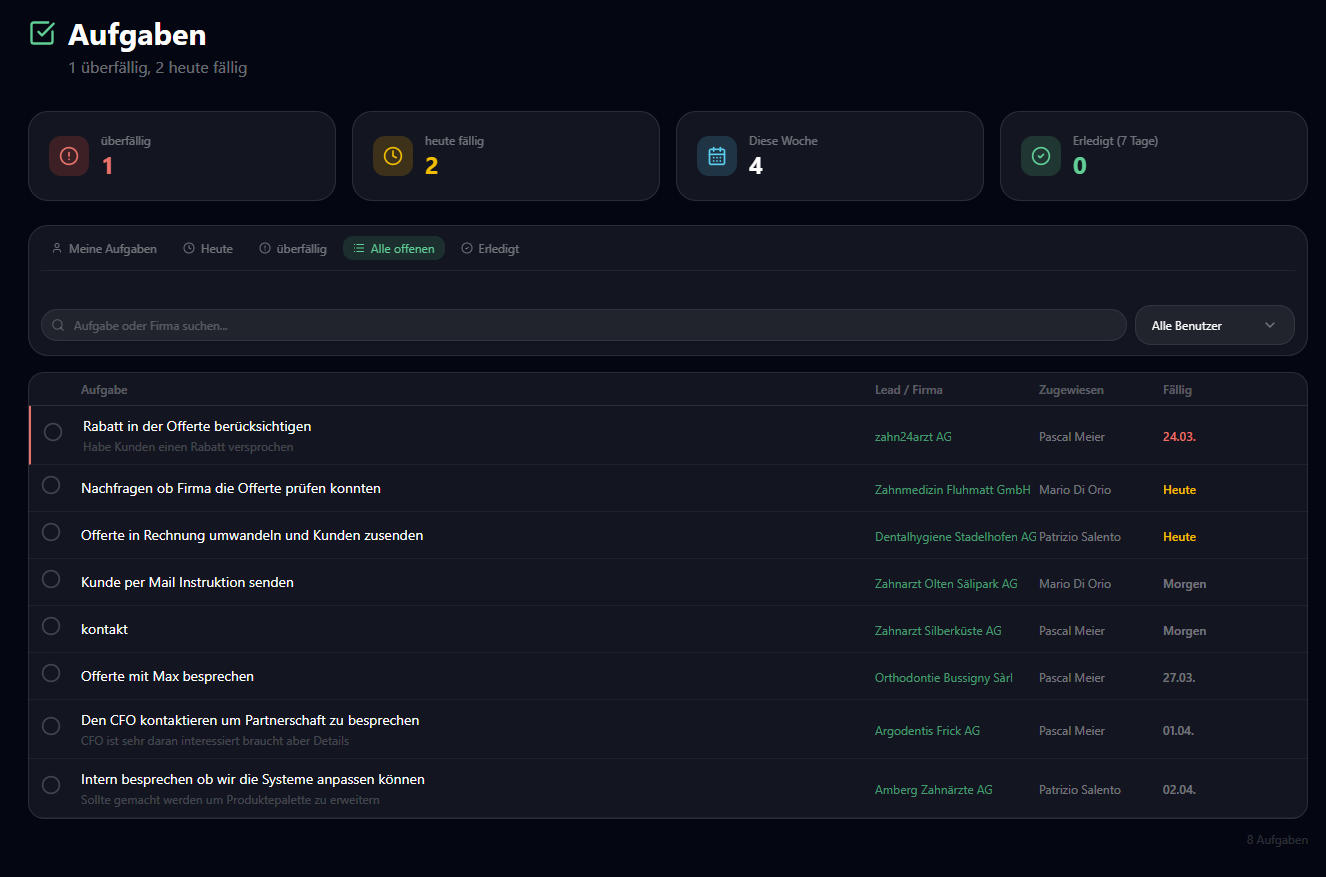Viewport: 1326px width, 877px height.
Task: Show the Erledigt tab
Action: (x=490, y=248)
